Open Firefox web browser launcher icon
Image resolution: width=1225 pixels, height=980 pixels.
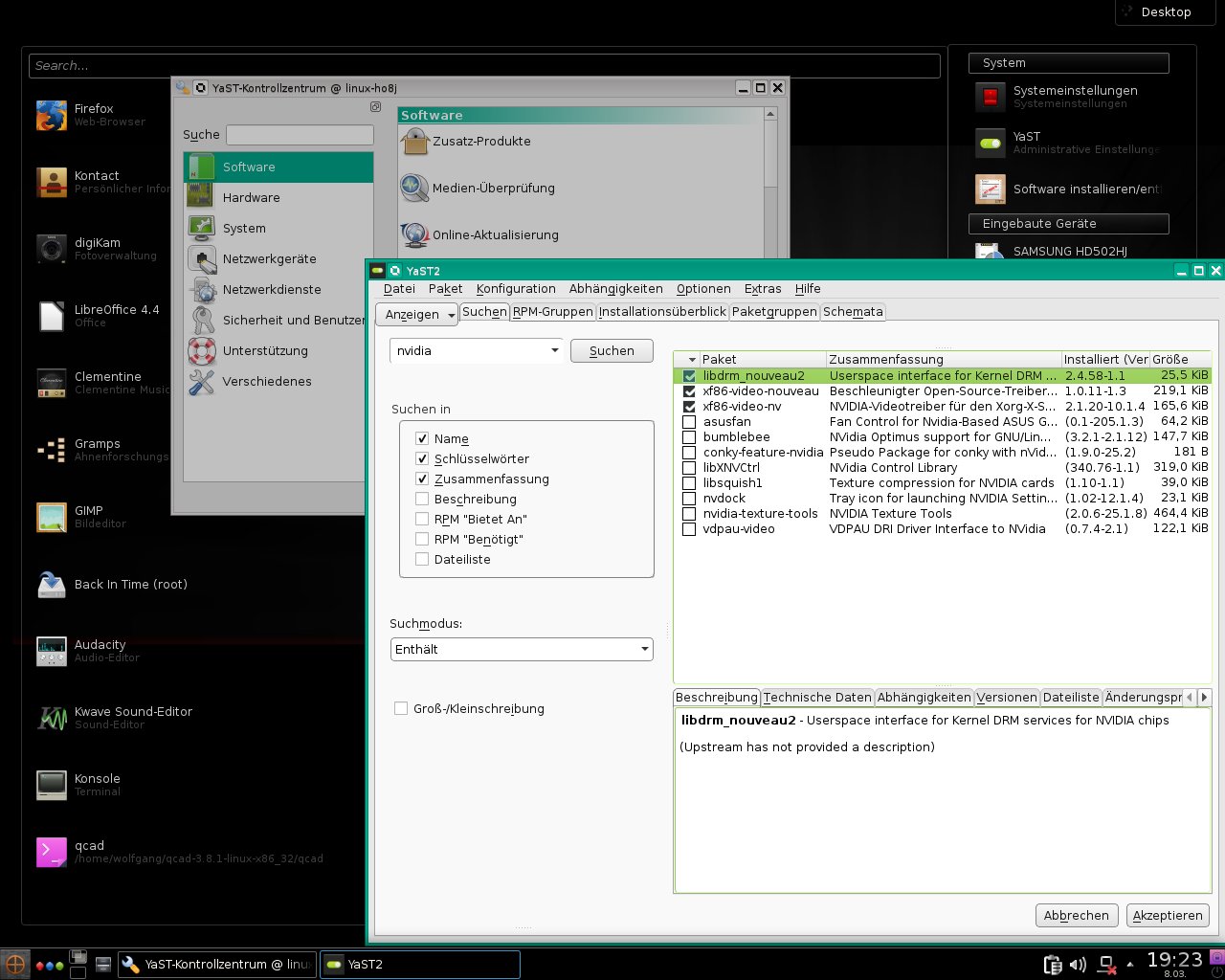[52, 115]
